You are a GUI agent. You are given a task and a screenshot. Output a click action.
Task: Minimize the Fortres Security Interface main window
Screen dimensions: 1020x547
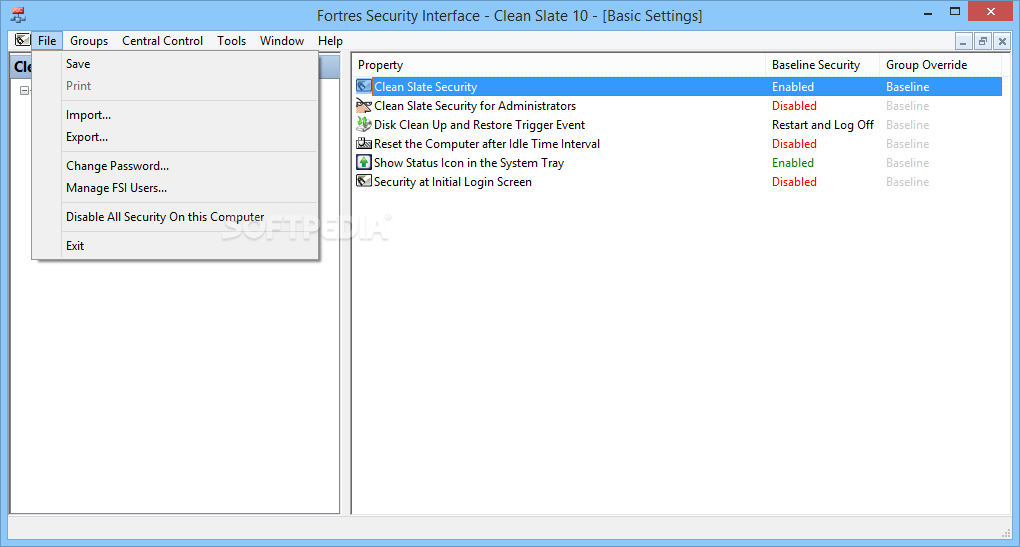pyautogui.click(x=928, y=12)
